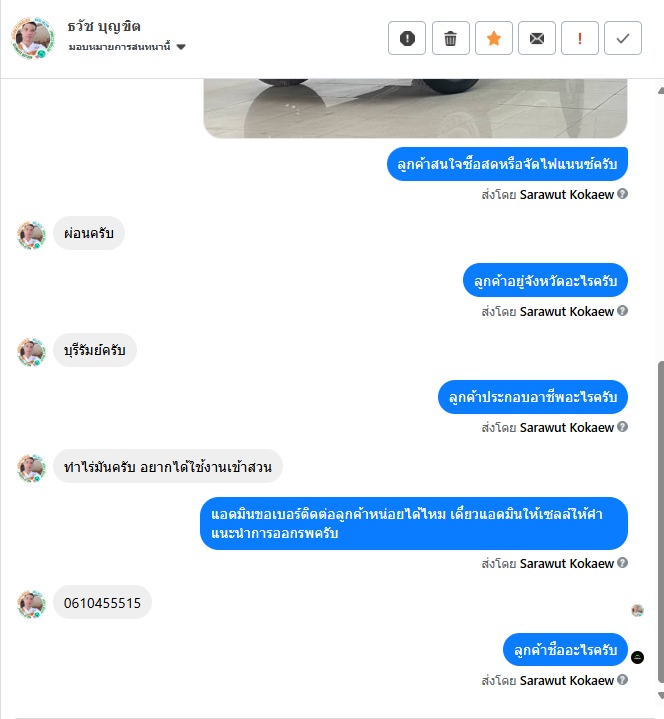Open assign this conversation menu label
Screen dimensions: 664x719
(x=119, y=47)
